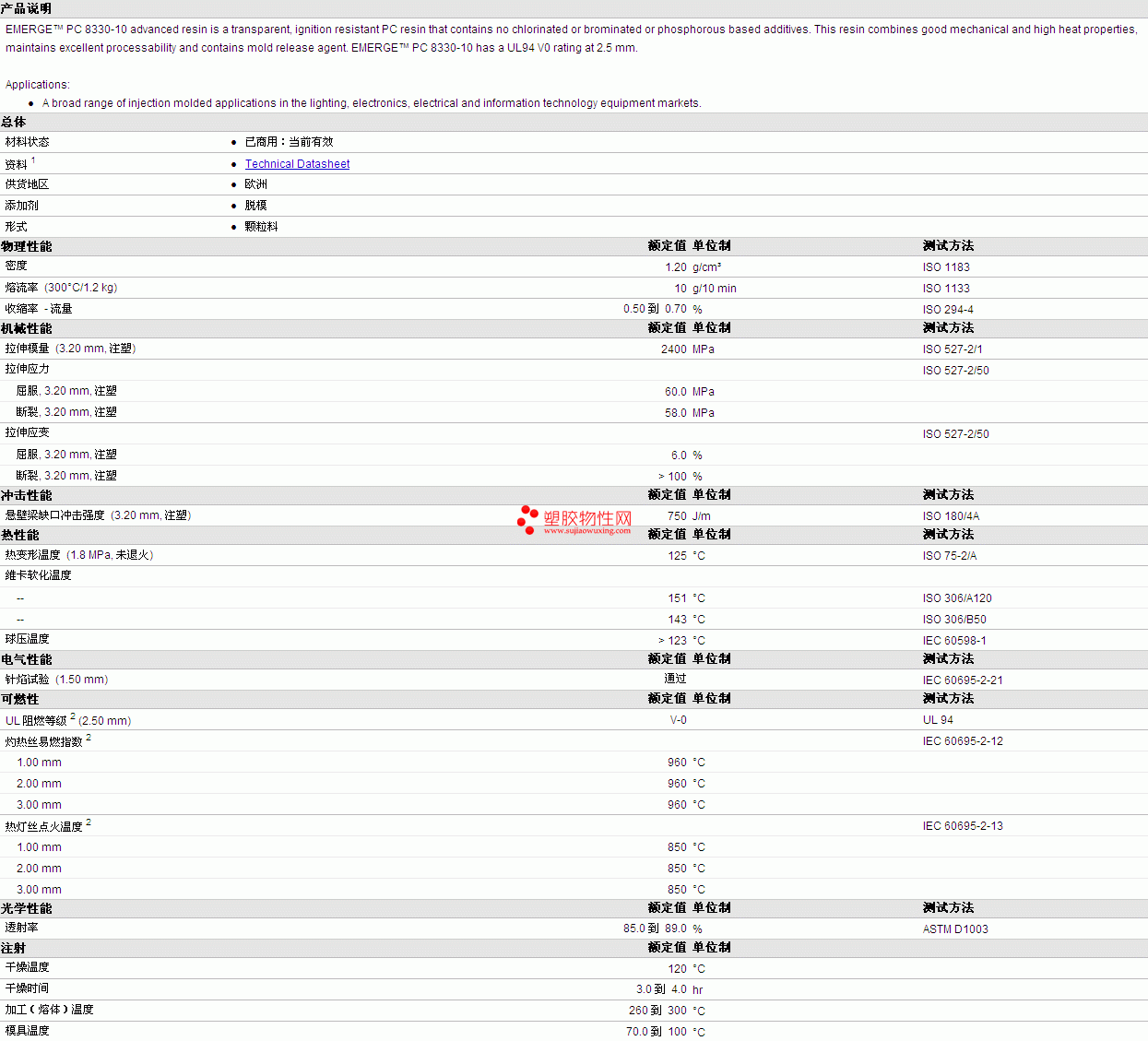The height and width of the screenshot is (1041, 1148).
Task: Select the 总体 section header
Action: tap(14, 122)
